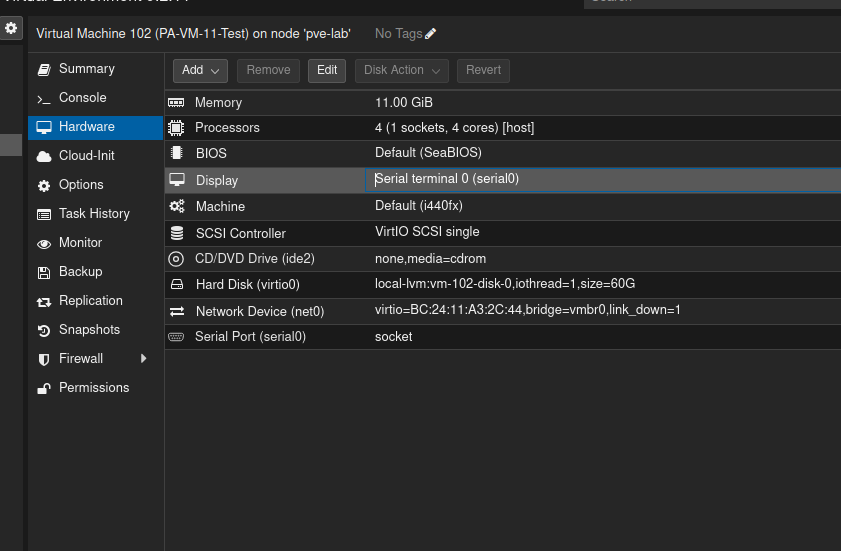Click the Backup floppy disk icon
The height and width of the screenshot is (551, 841).
coord(44,273)
